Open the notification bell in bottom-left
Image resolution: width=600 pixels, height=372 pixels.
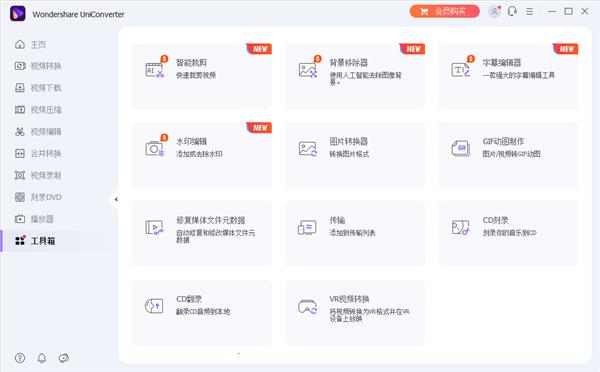click(x=42, y=358)
